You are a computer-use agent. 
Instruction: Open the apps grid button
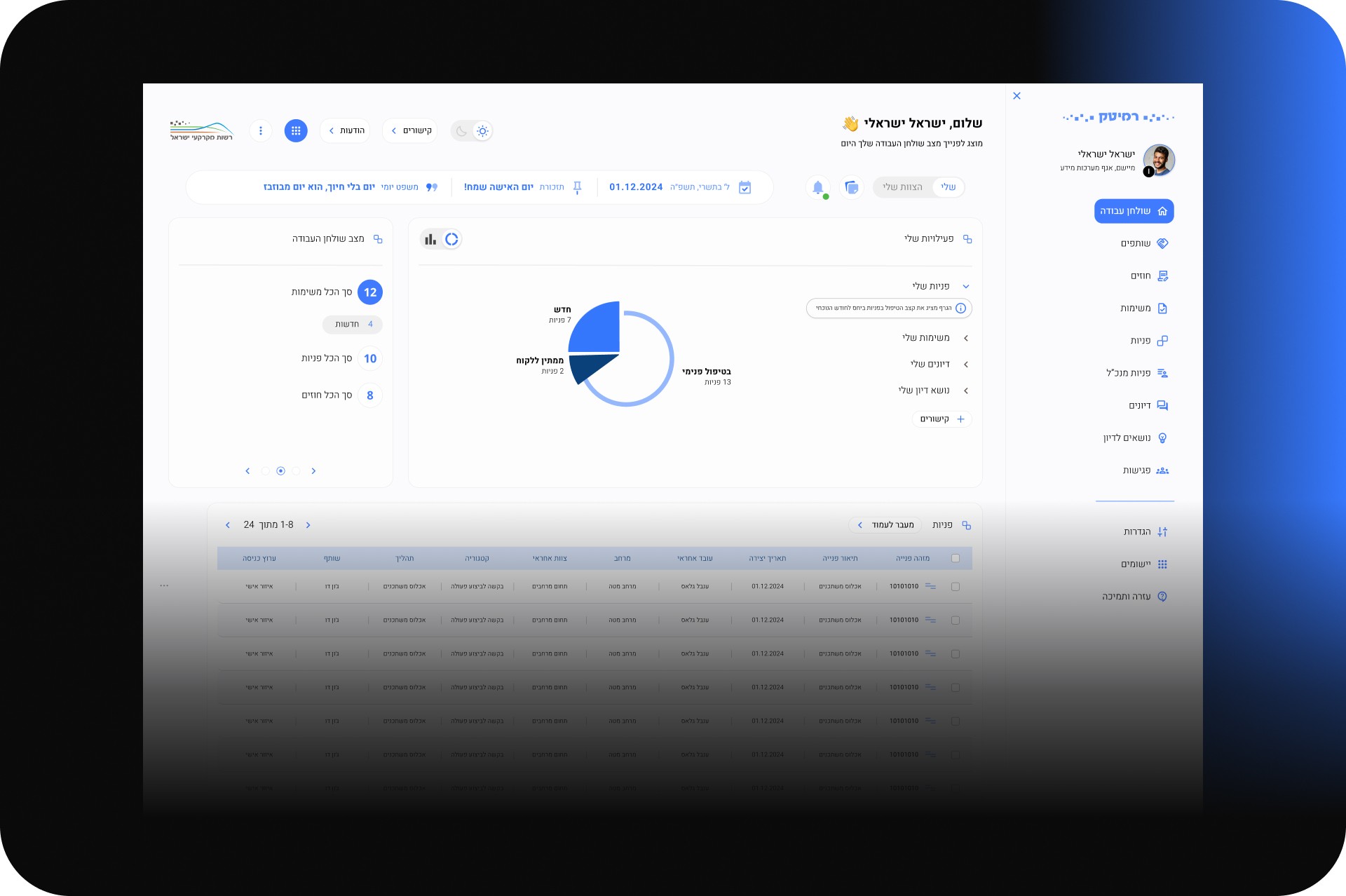click(x=296, y=131)
